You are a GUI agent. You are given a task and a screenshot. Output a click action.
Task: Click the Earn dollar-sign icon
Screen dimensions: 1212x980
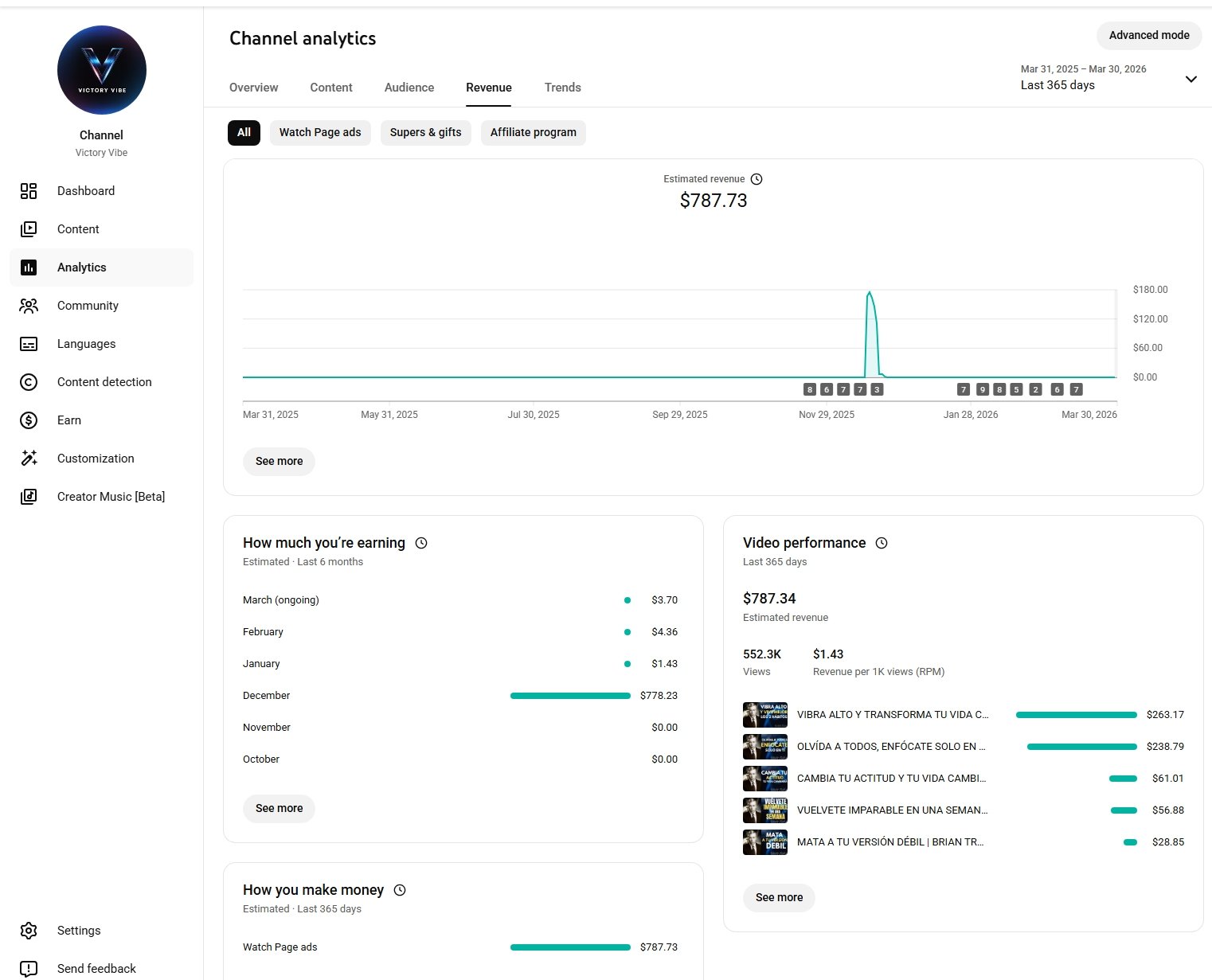click(29, 420)
